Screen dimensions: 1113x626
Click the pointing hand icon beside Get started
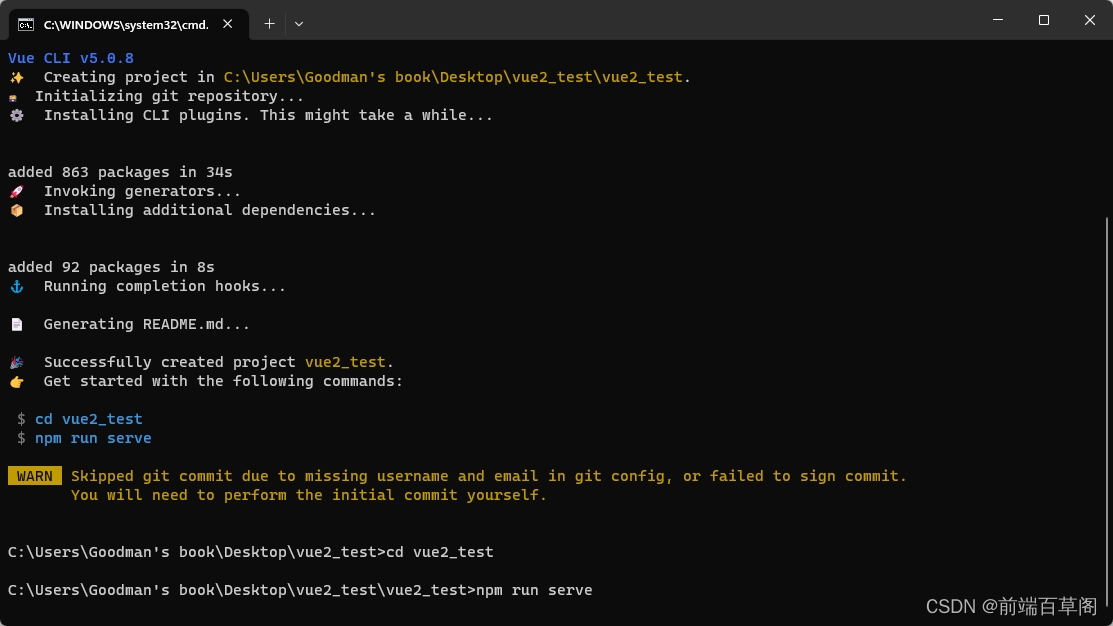point(17,382)
